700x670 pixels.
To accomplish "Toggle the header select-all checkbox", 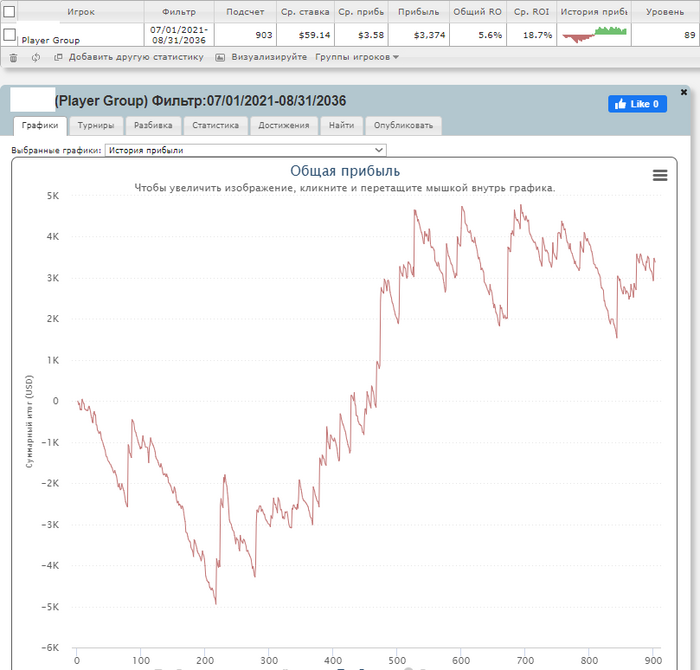I will 9,11.
